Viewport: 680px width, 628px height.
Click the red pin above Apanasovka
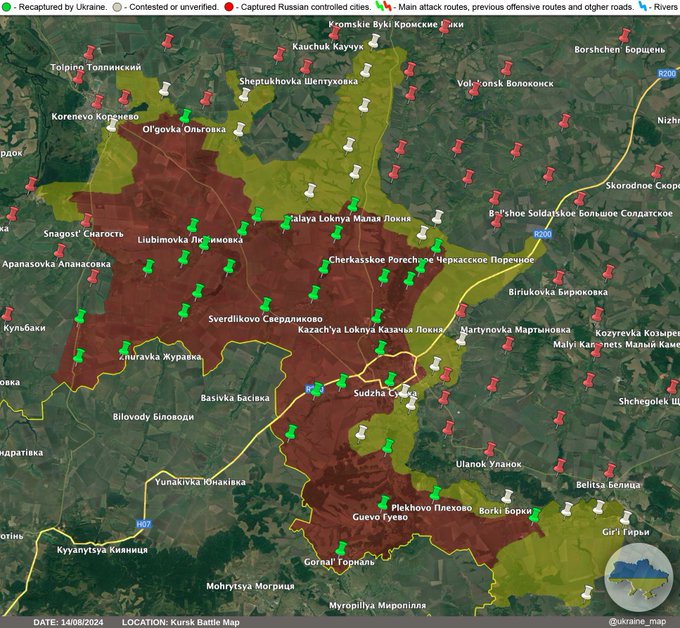tap(60, 251)
